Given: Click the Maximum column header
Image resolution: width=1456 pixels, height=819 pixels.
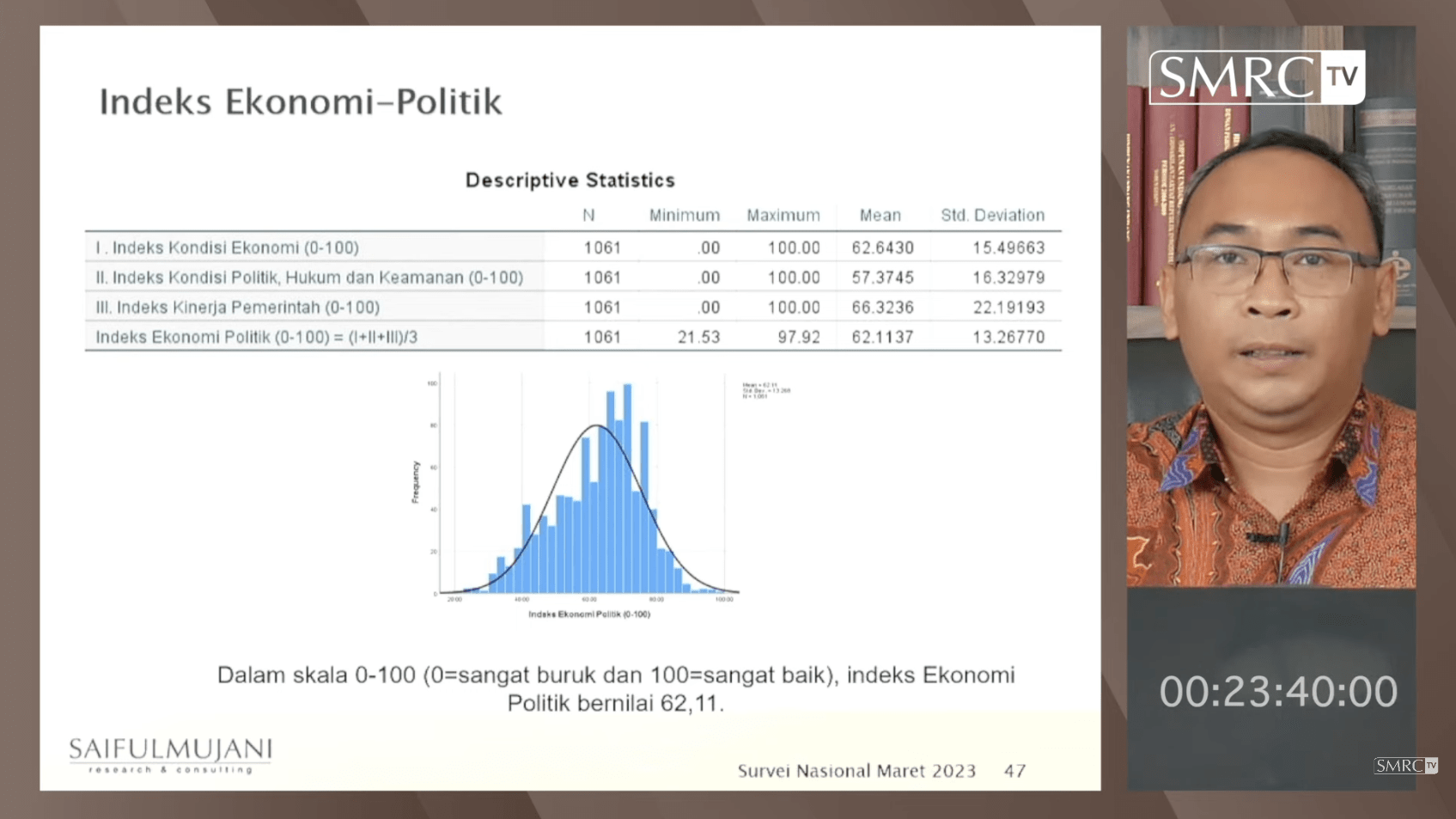Looking at the screenshot, I should 783,216.
